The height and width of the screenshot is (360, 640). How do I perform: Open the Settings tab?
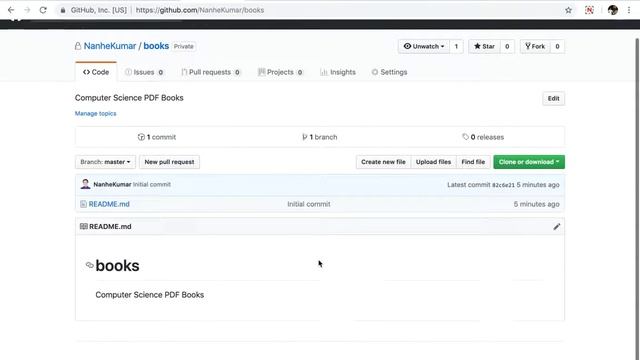pyautogui.click(x=389, y=72)
